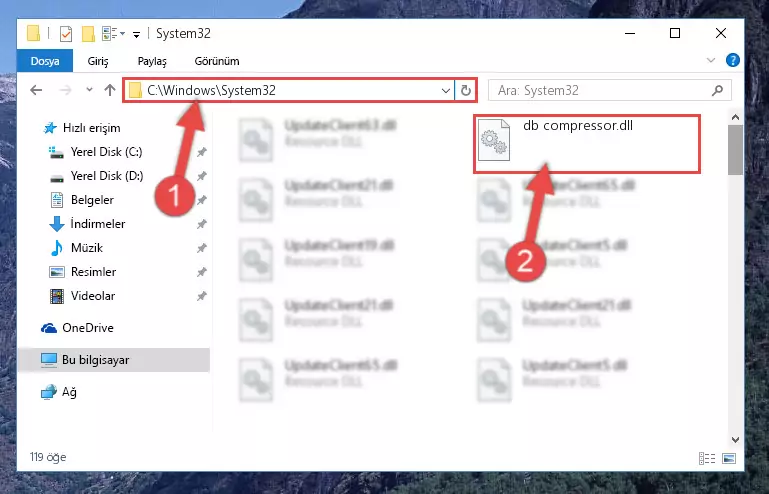Open the Explorer help question mark

coord(733,60)
